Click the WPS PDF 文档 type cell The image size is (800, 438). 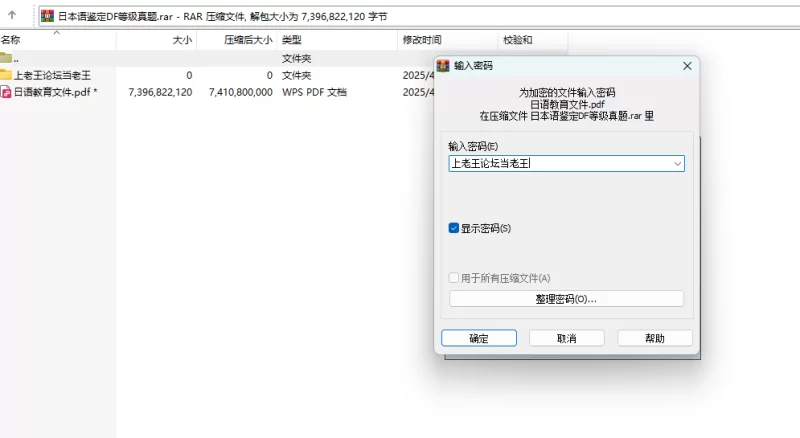coord(314,92)
